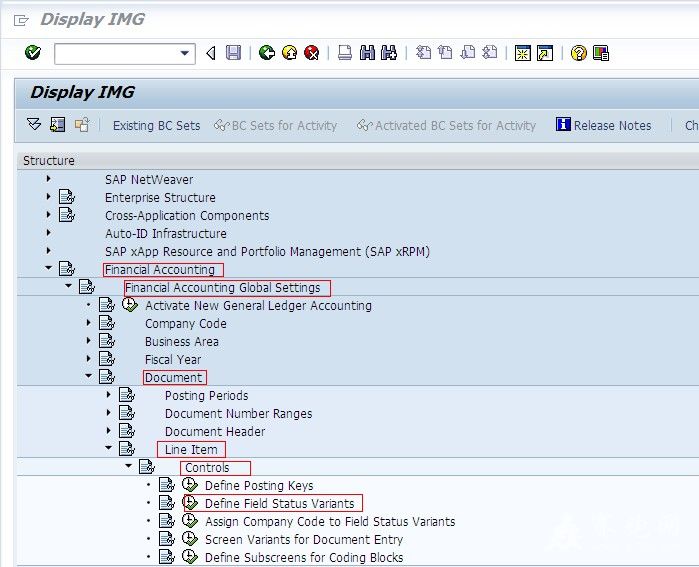Image resolution: width=699 pixels, height=567 pixels.
Task: Select the Document Number Ranges text
Action: [x=238, y=414]
